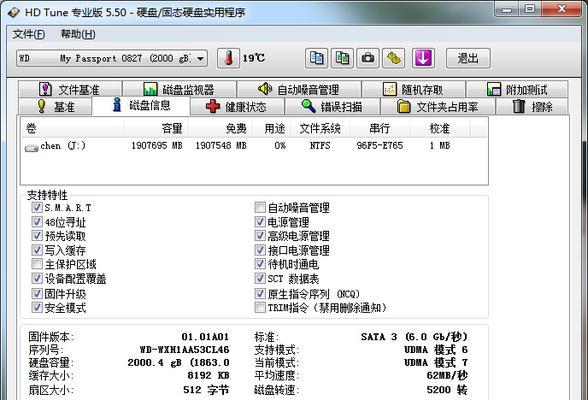Screen dimensions: 588x400
Task: Click the drive icon beside chen (J:)
Action: click(32, 148)
